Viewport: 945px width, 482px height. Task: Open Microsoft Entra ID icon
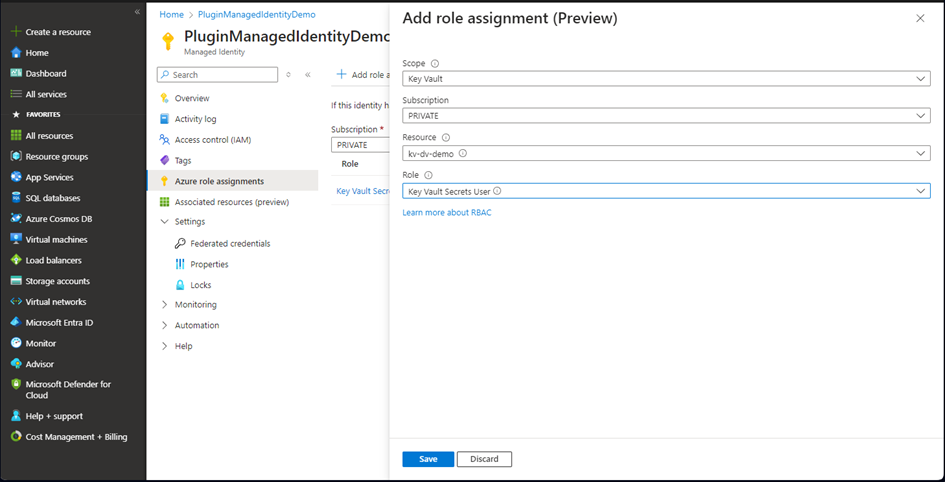(16, 322)
